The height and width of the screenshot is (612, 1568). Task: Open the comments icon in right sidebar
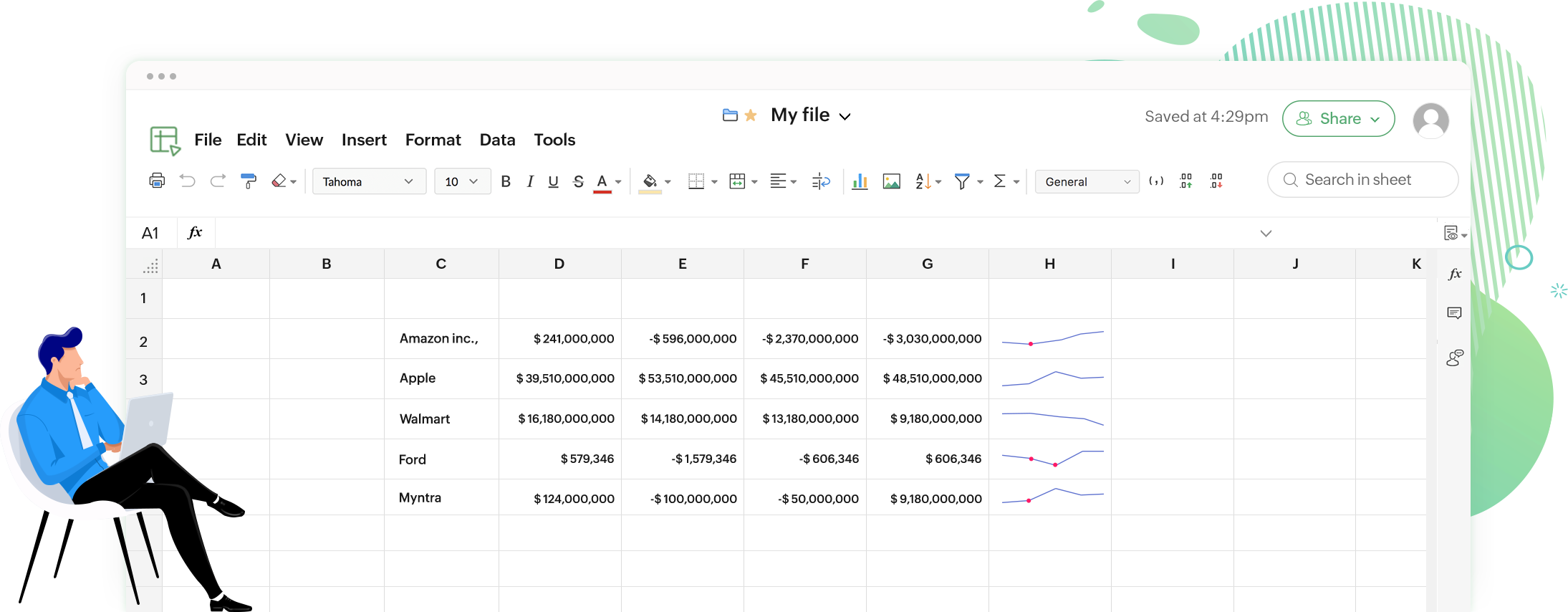click(x=1454, y=313)
